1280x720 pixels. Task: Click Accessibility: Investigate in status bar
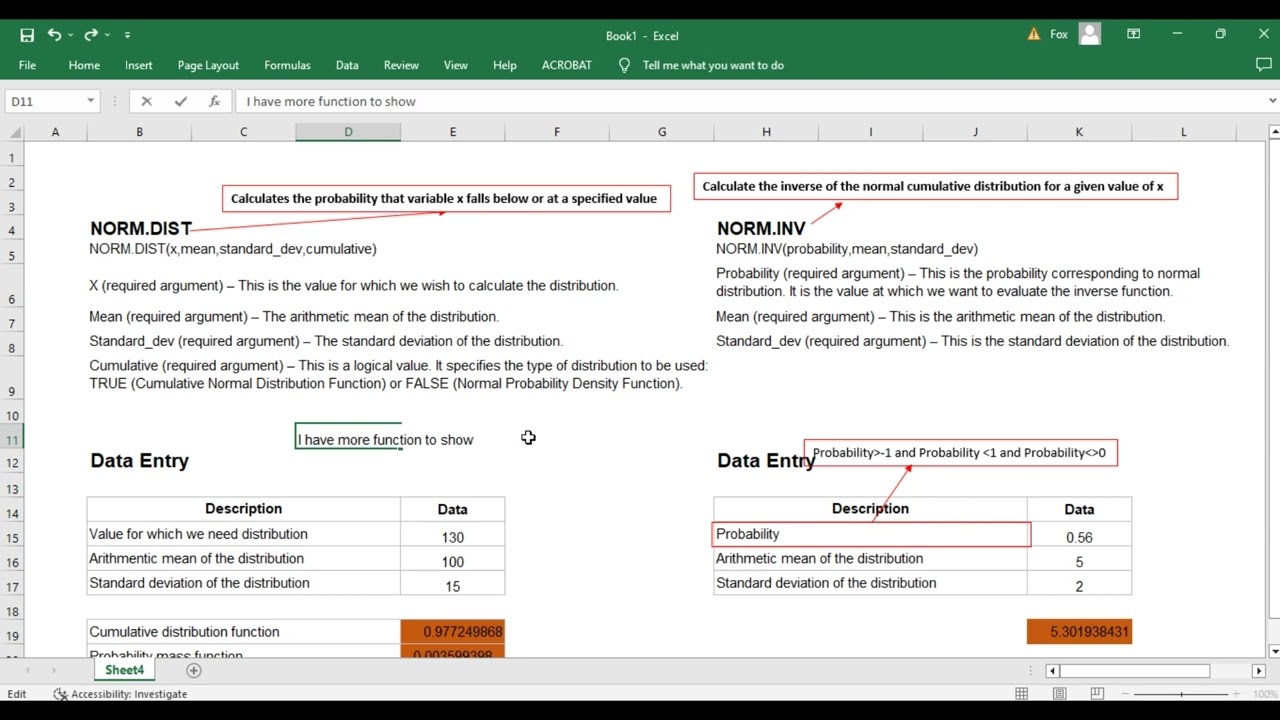point(120,694)
